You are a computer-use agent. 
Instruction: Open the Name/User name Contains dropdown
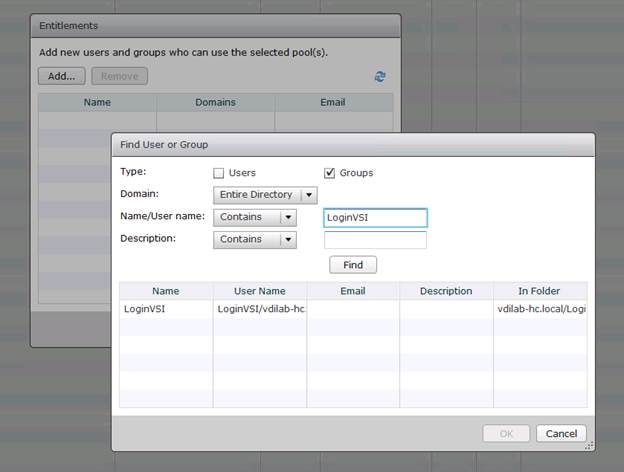[x=255, y=218]
